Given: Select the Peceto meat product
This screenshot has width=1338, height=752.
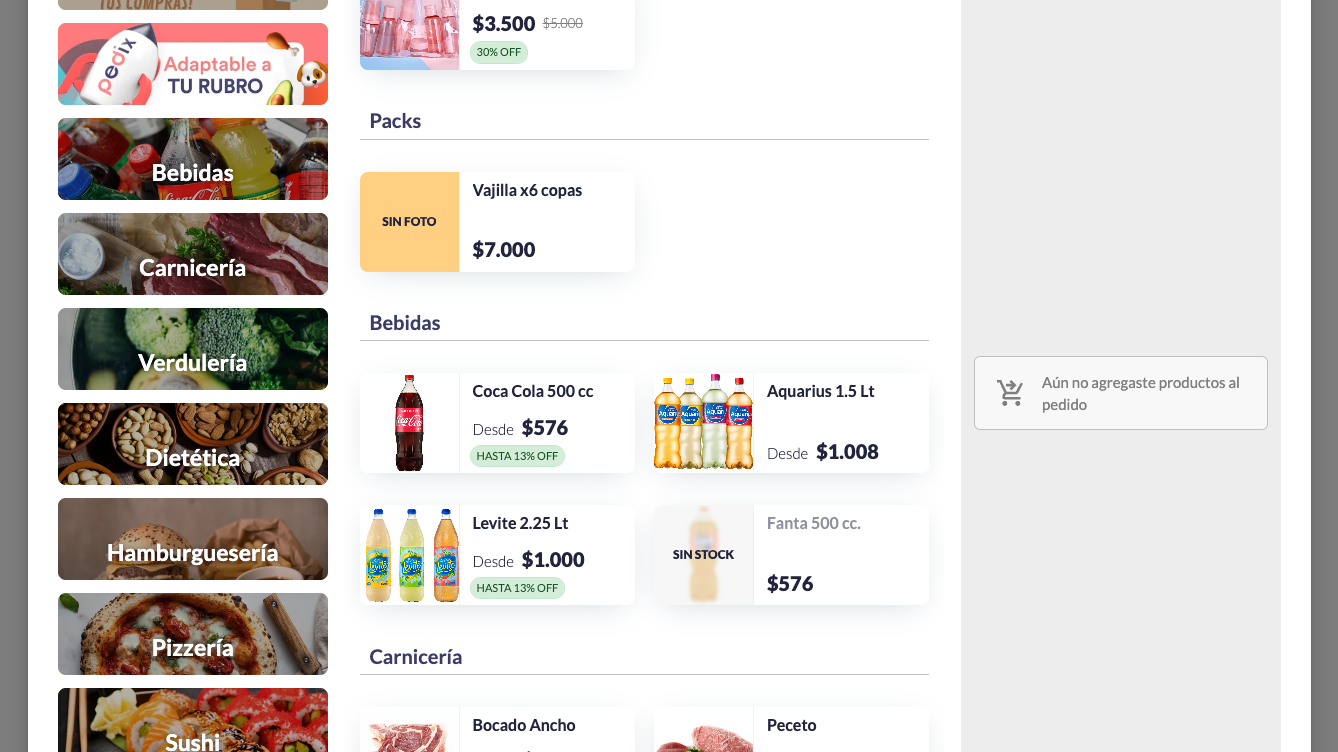Looking at the screenshot, I should click(791, 725).
